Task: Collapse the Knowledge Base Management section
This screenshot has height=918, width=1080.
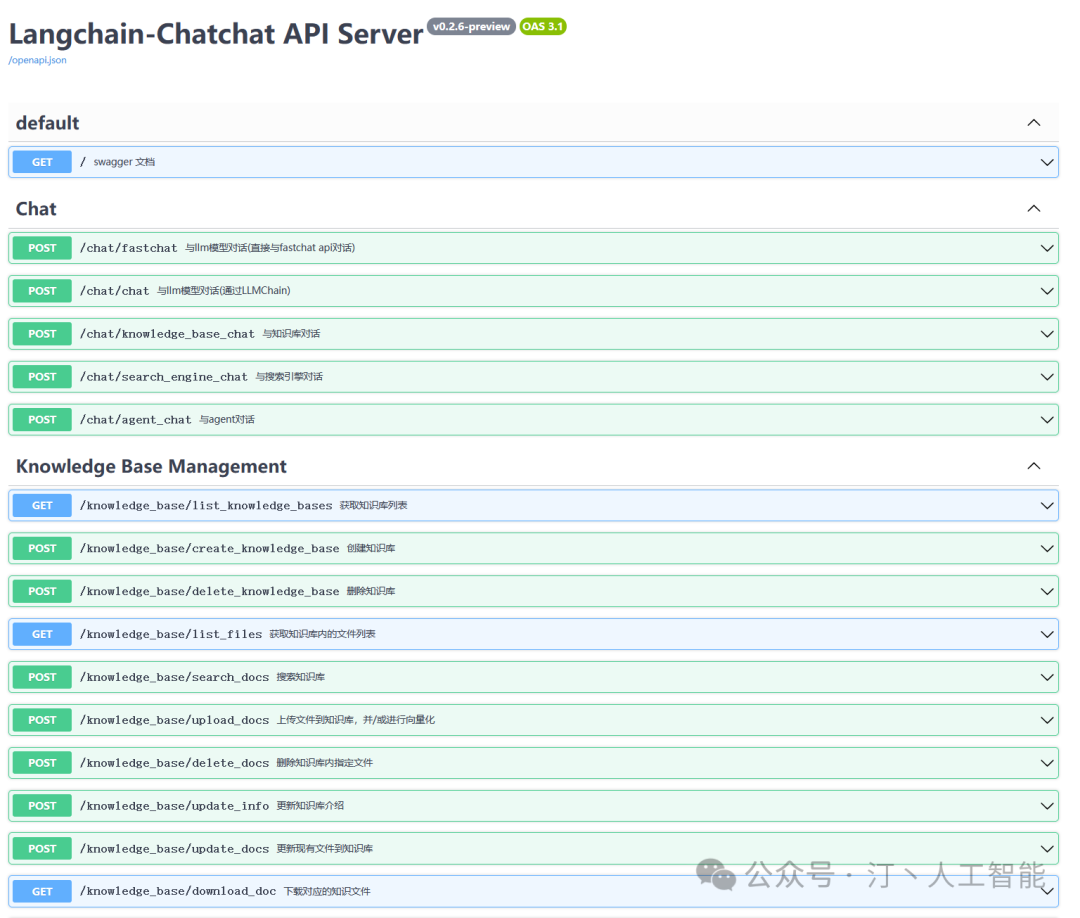Action: pos(1033,466)
